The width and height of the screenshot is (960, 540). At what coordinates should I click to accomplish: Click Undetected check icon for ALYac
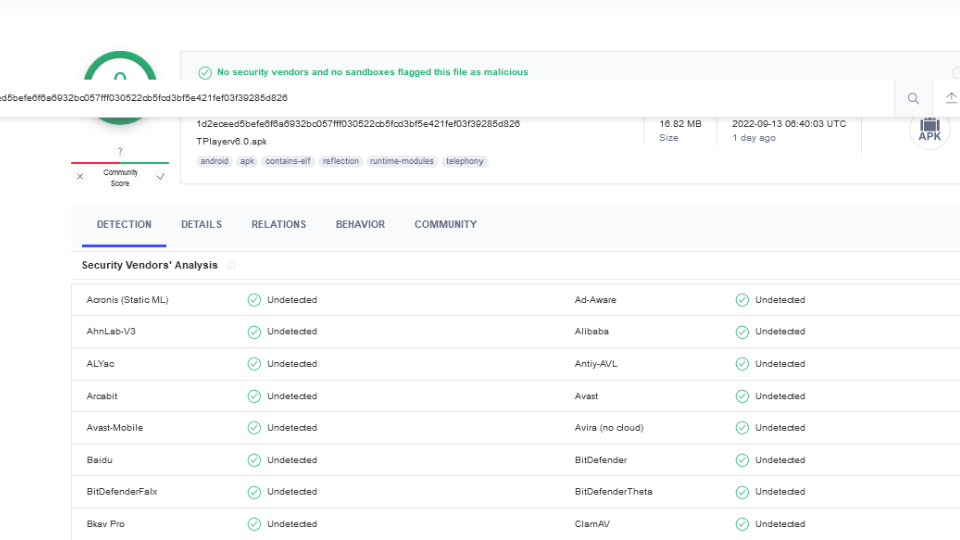pyautogui.click(x=254, y=364)
